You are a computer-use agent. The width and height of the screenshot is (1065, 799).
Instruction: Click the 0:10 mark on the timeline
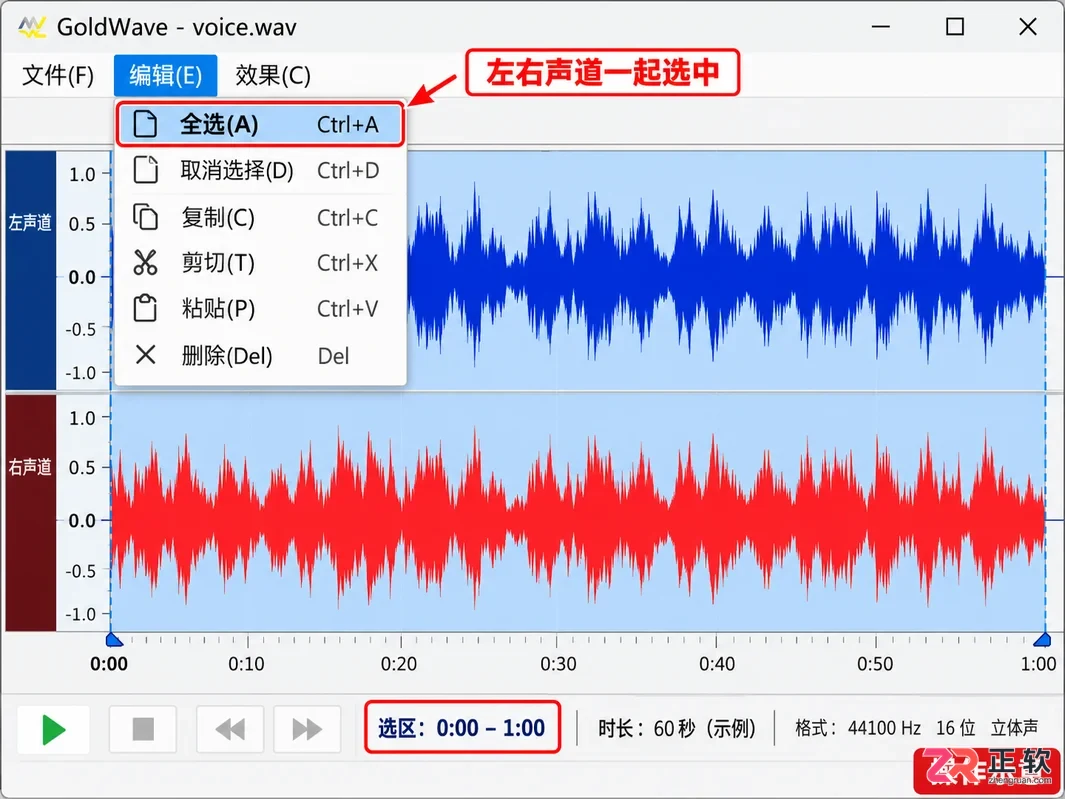tap(247, 664)
